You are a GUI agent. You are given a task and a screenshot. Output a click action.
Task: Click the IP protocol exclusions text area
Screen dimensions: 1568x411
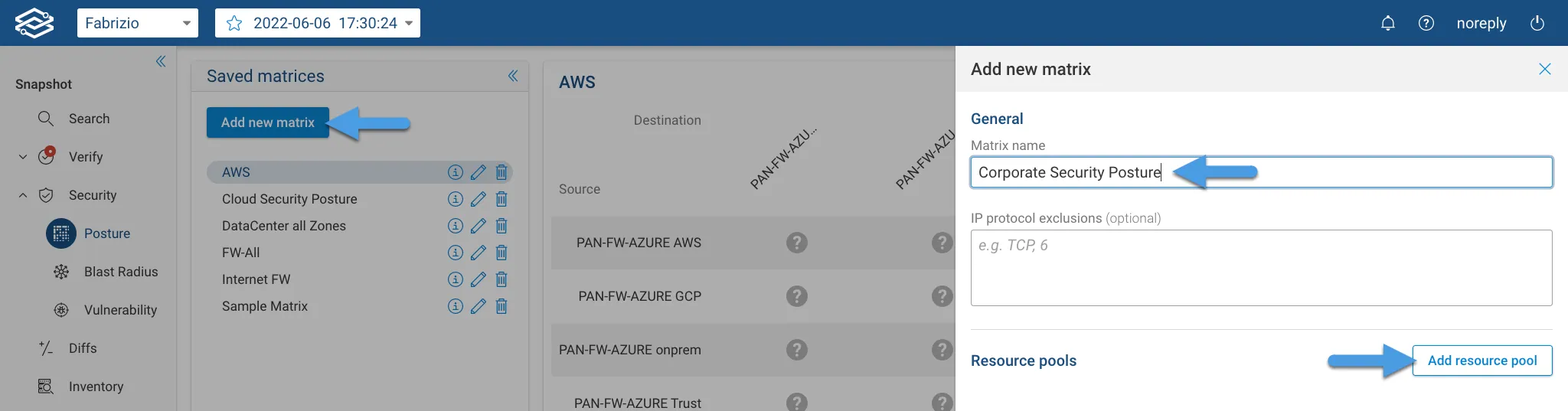pos(1262,268)
